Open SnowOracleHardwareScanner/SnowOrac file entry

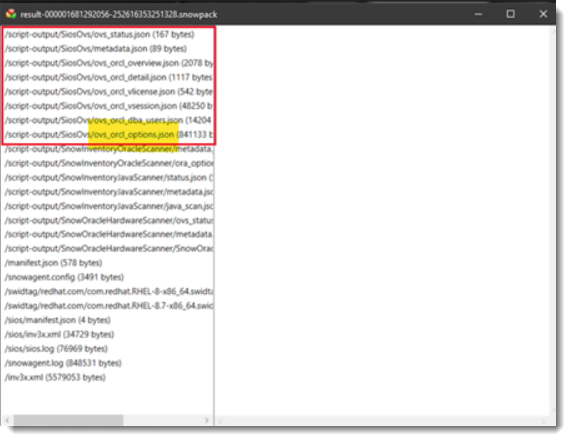click(109, 249)
